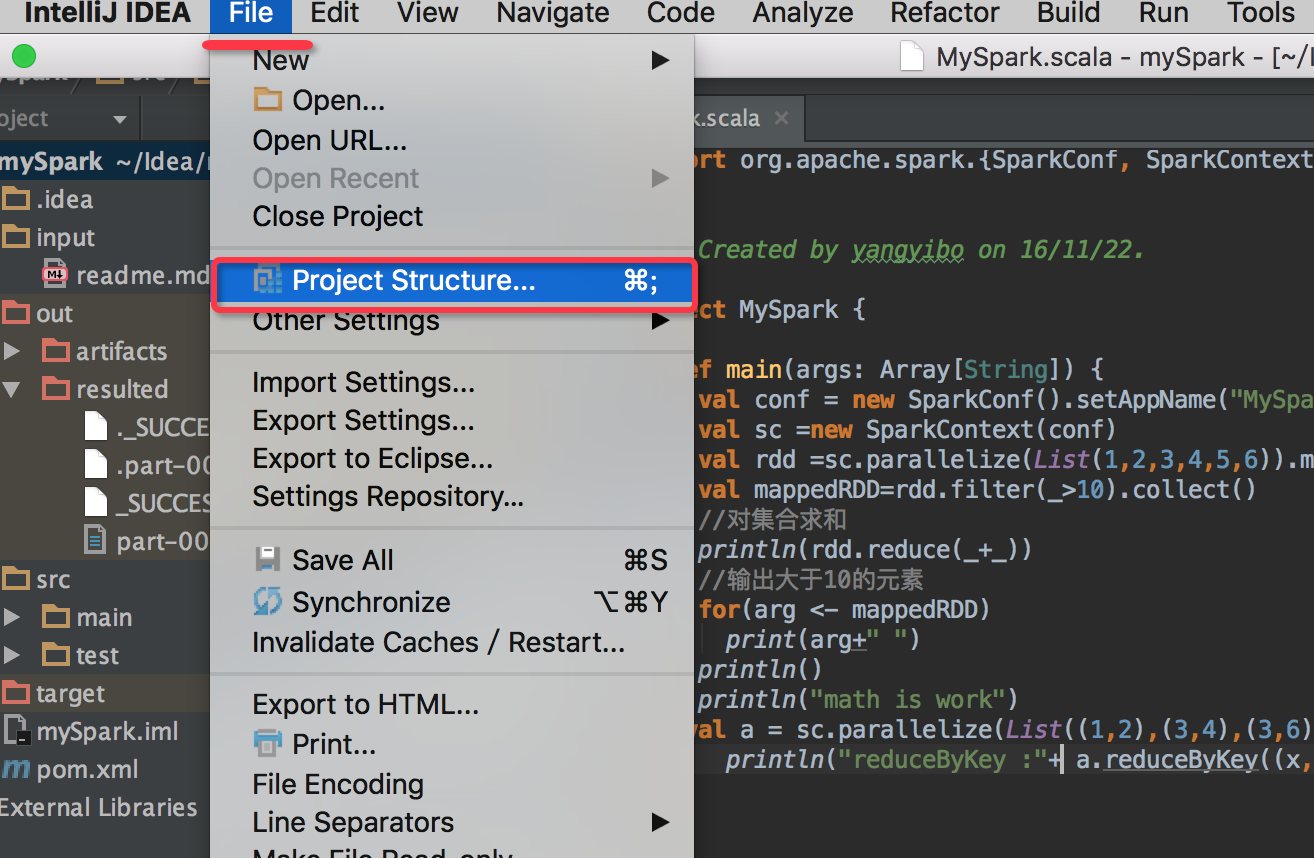Expand the main folder arrow
1314x858 pixels.
tap(12, 617)
